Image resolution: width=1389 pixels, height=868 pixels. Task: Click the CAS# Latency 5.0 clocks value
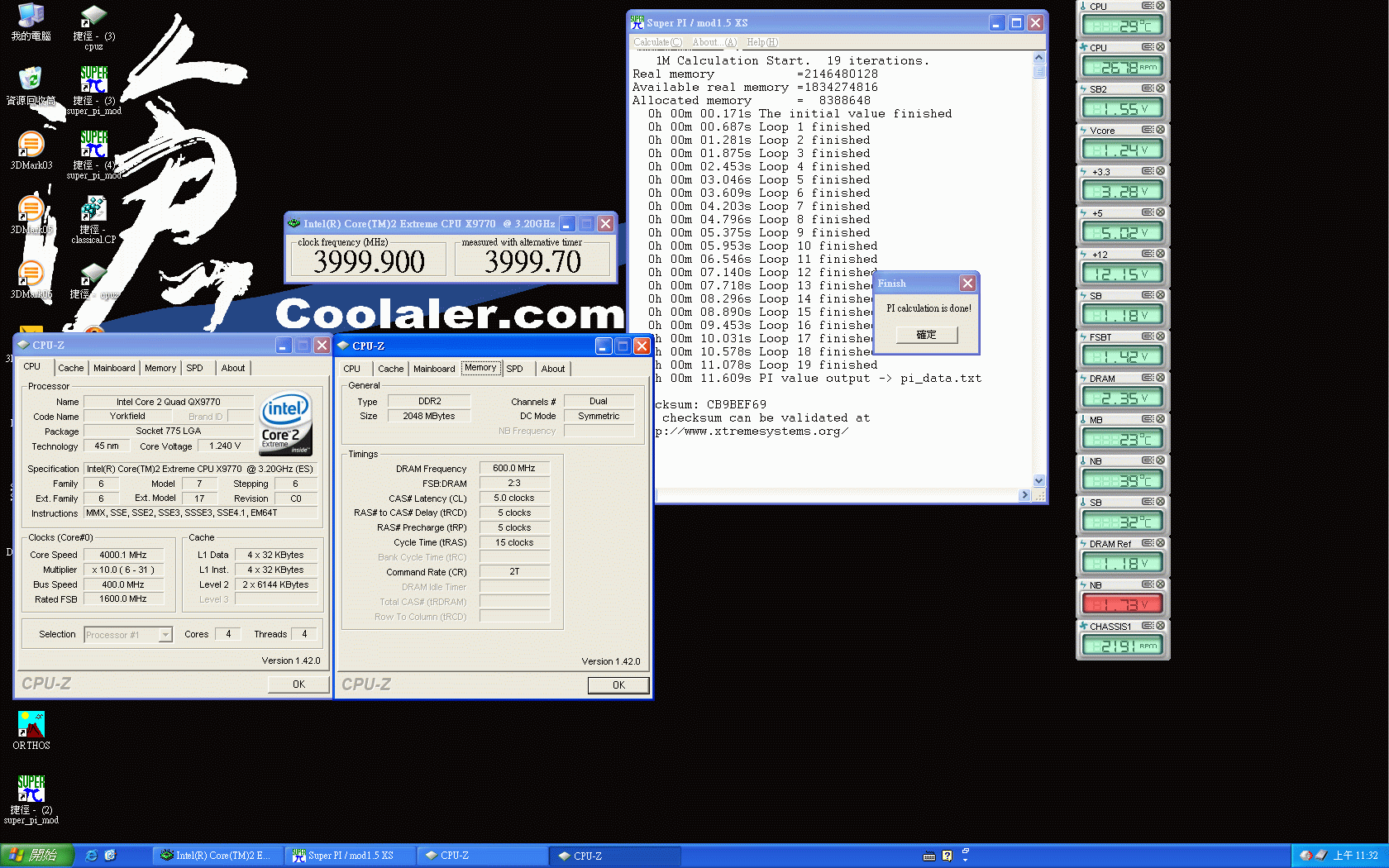tap(514, 498)
